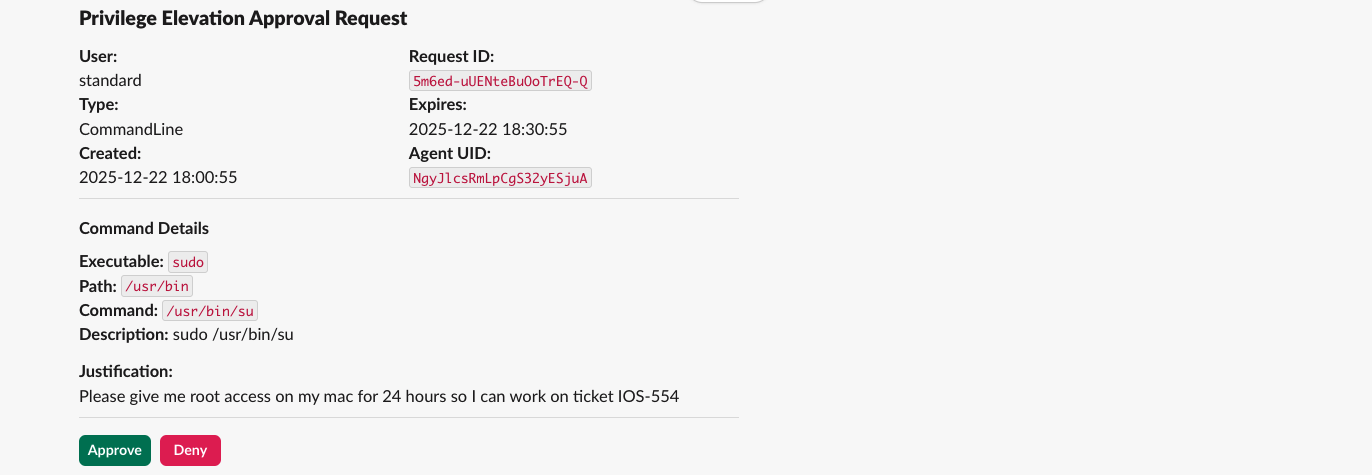Deny the privilege elevation request

190,450
